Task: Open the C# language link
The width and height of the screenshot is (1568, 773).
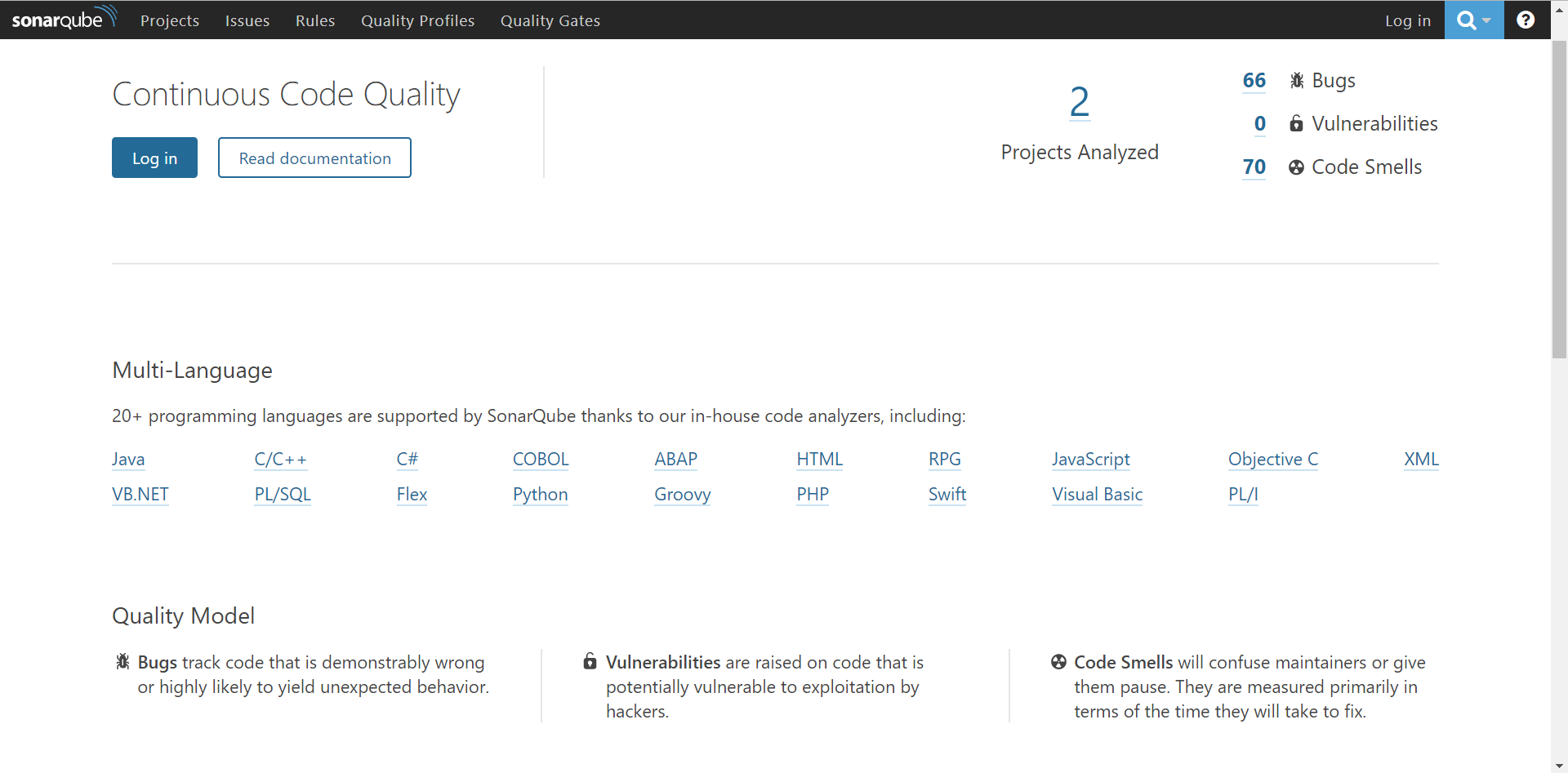Action: pos(407,460)
